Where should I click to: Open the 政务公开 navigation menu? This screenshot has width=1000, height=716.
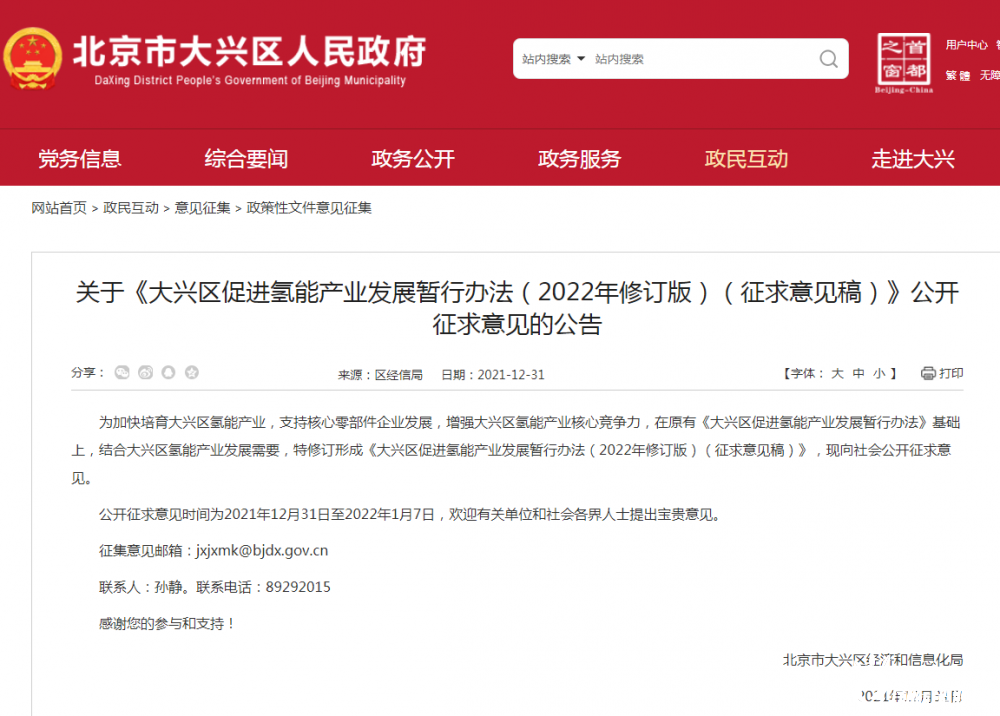413,158
